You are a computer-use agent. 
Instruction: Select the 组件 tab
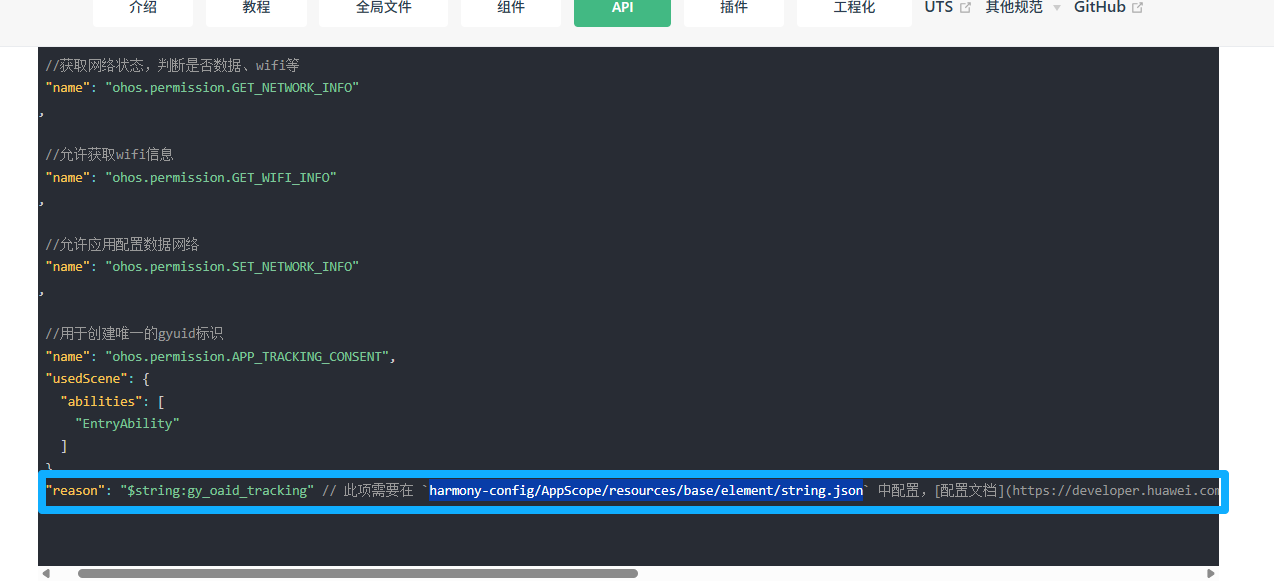pos(511,10)
